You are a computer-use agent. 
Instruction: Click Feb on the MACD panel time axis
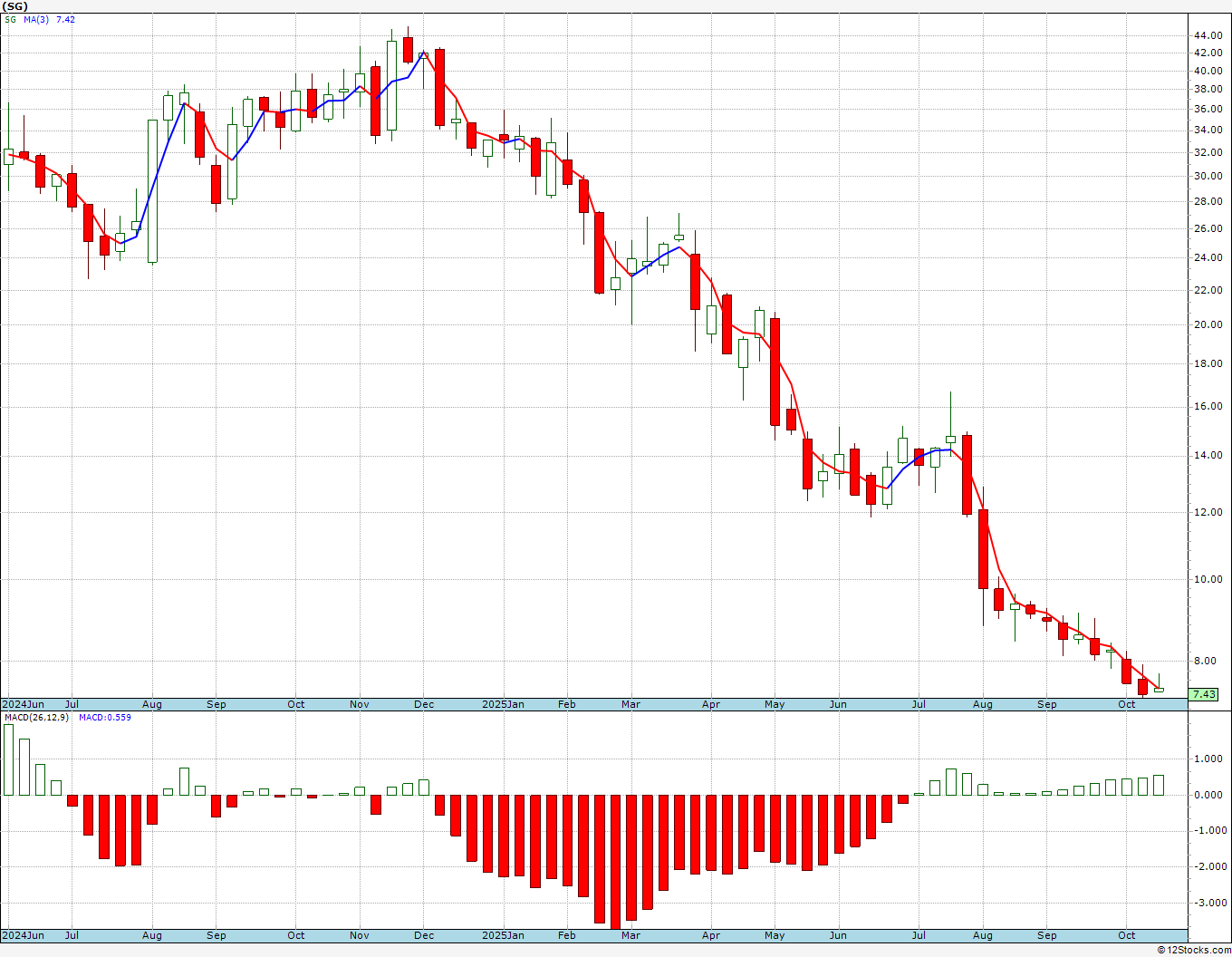coord(567,935)
